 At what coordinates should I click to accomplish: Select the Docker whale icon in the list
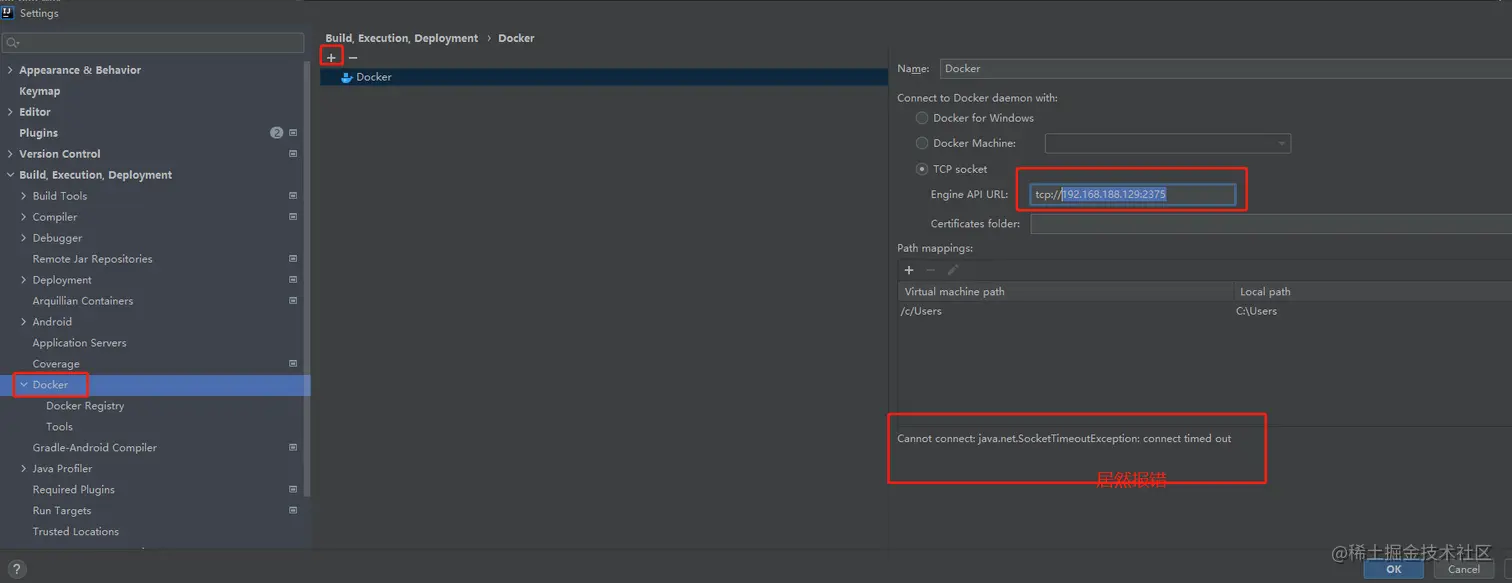point(347,77)
